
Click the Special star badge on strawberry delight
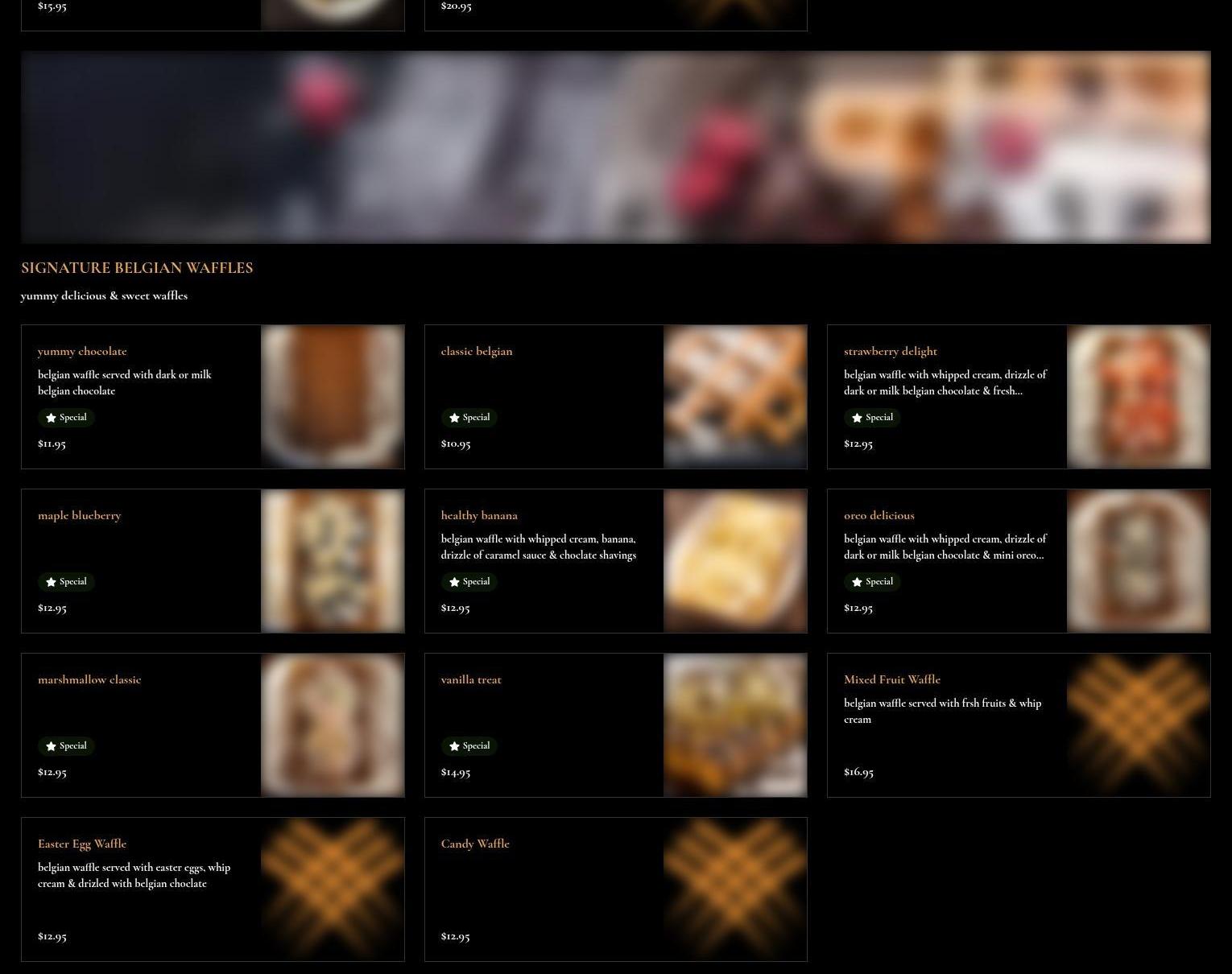pos(872,418)
